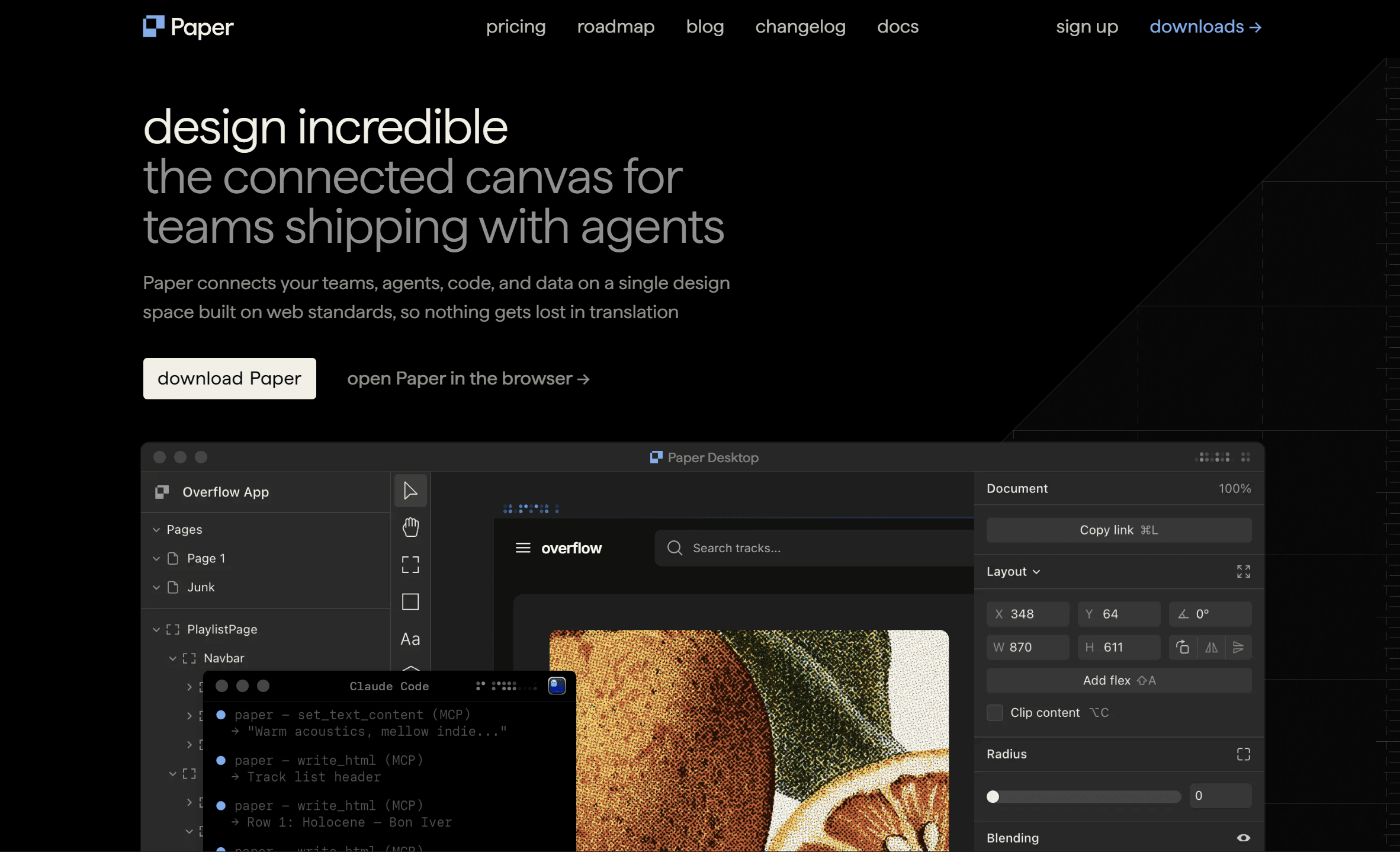The width and height of the screenshot is (1400, 852).
Task: Select the Hand pan tool
Action: coord(410,527)
